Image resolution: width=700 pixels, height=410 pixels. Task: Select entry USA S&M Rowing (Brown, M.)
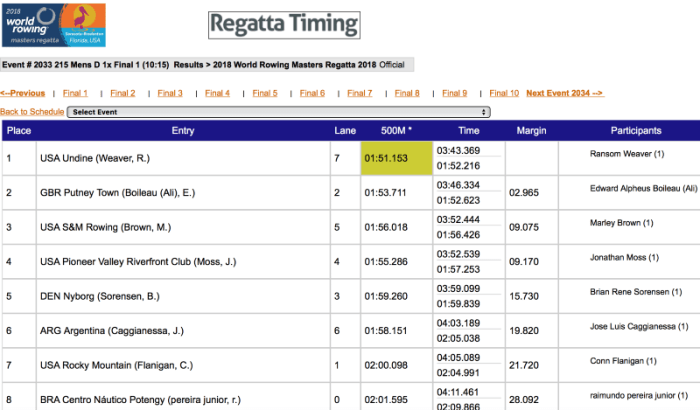105,227
